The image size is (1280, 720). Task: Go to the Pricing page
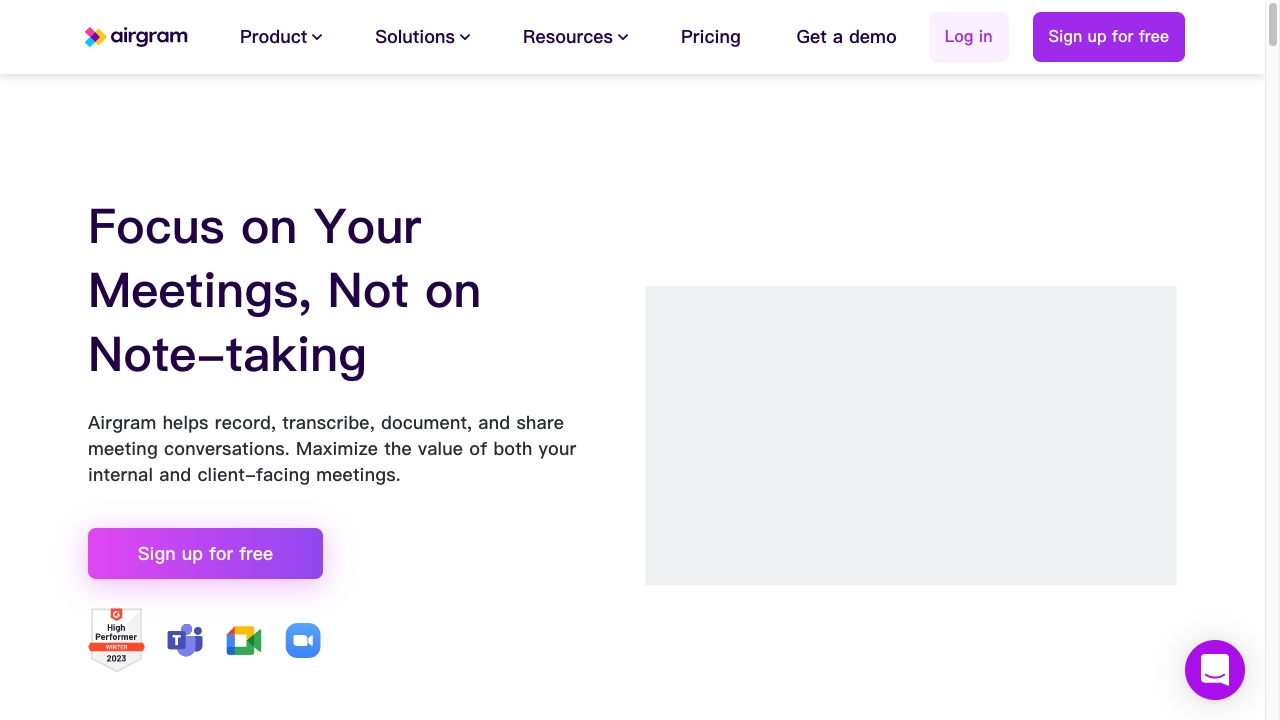pos(710,37)
